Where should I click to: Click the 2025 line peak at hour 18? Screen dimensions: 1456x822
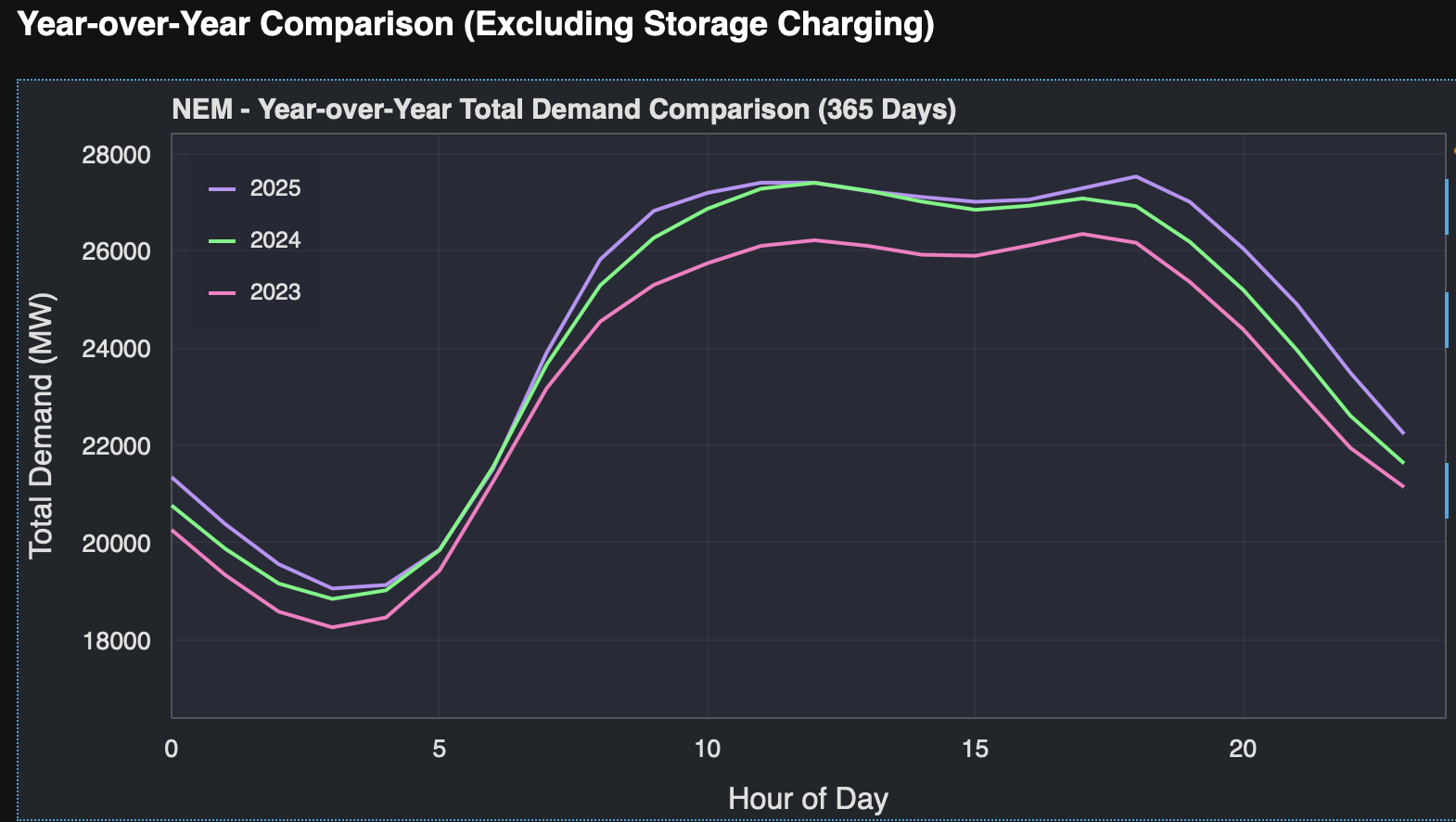[x=1136, y=176]
